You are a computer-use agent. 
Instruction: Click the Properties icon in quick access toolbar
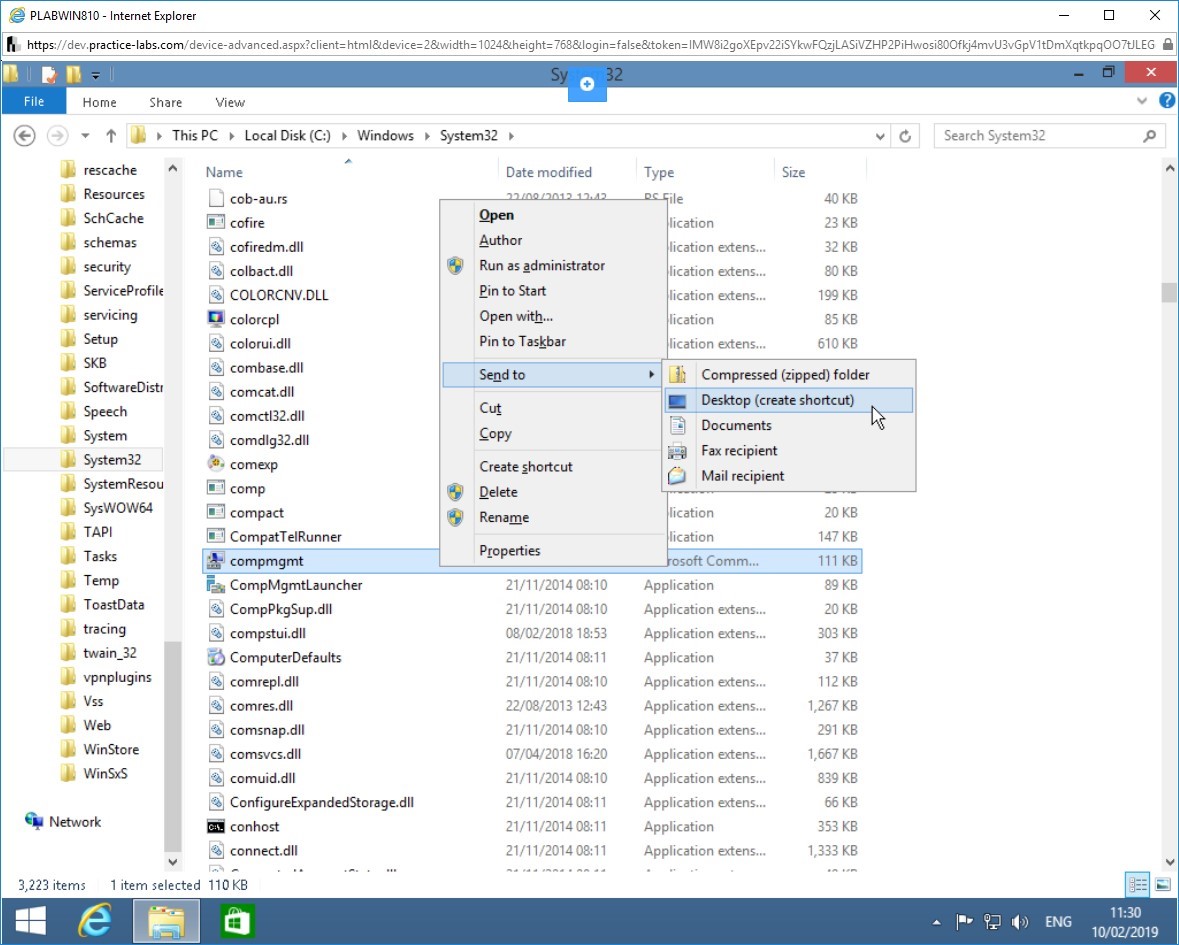(x=50, y=74)
